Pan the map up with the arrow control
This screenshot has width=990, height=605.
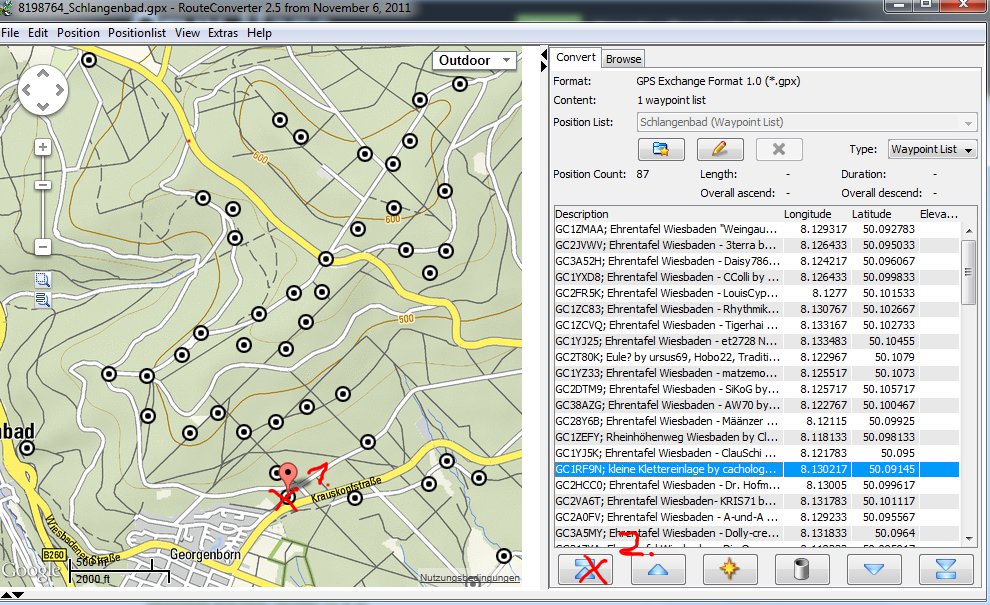click(x=42, y=74)
